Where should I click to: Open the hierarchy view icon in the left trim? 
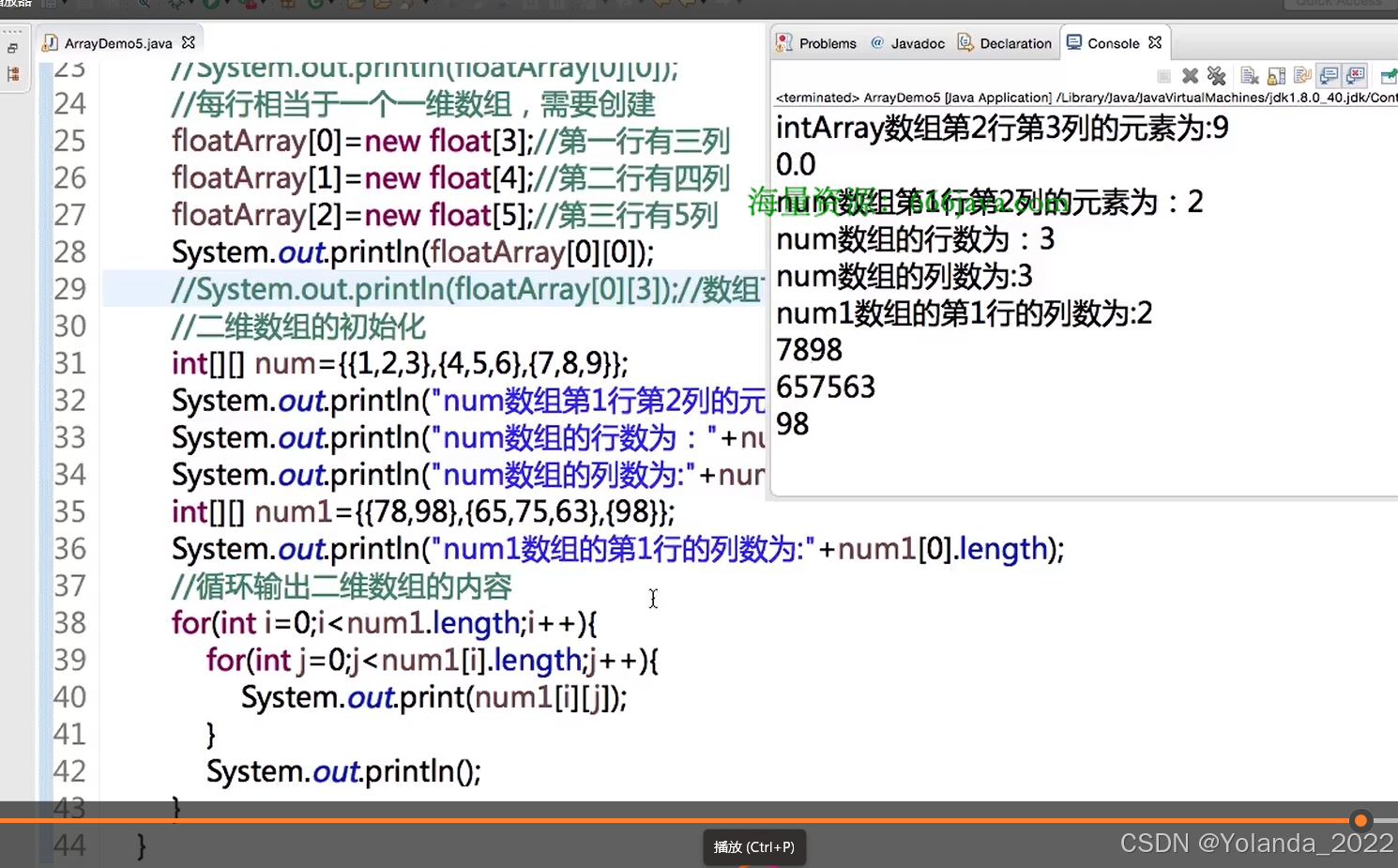[x=13, y=73]
